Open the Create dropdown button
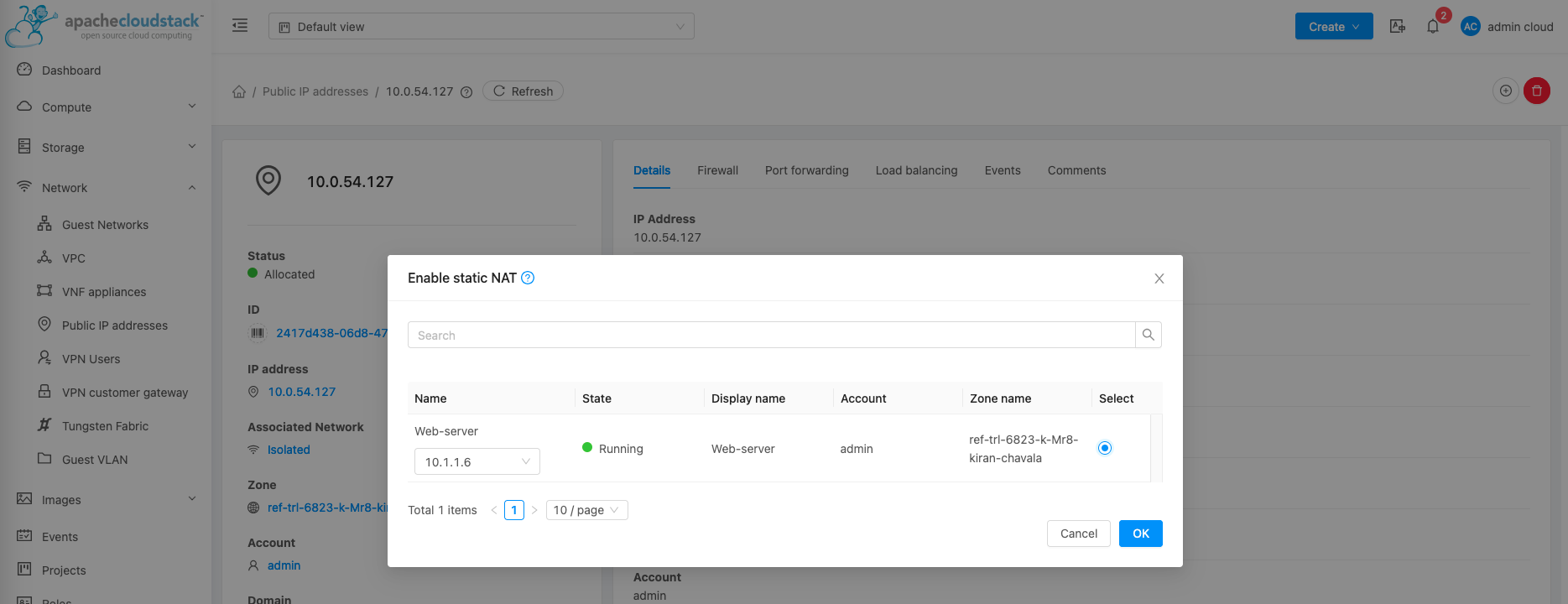The image size is (1568, 604). point(1334,26)
